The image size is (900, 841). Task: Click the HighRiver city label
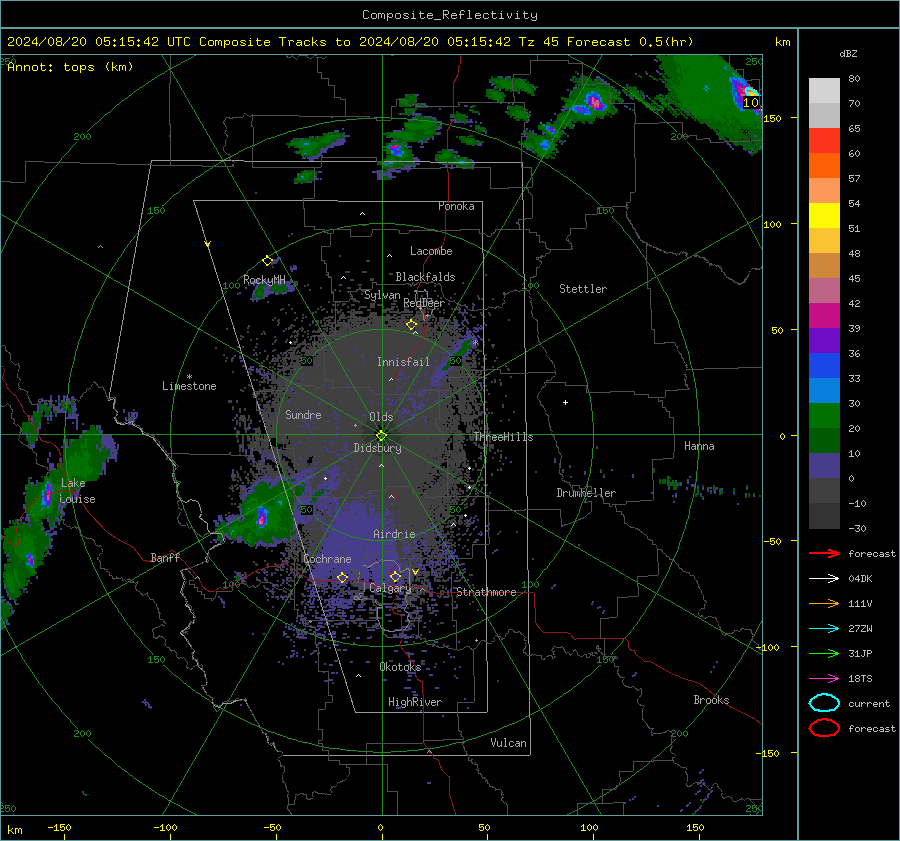pos(415,702)
